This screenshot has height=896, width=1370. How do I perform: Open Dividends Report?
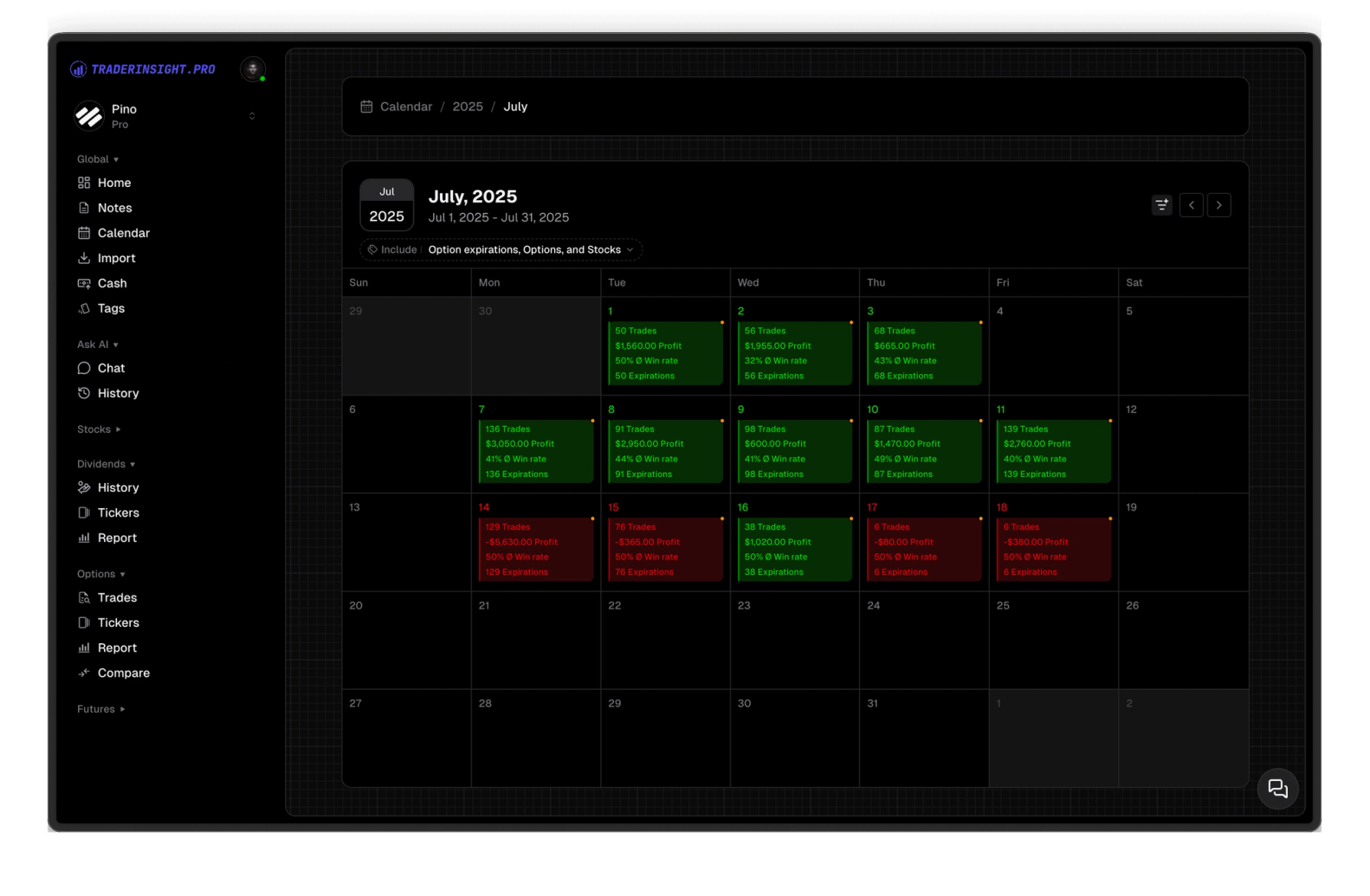117,538
